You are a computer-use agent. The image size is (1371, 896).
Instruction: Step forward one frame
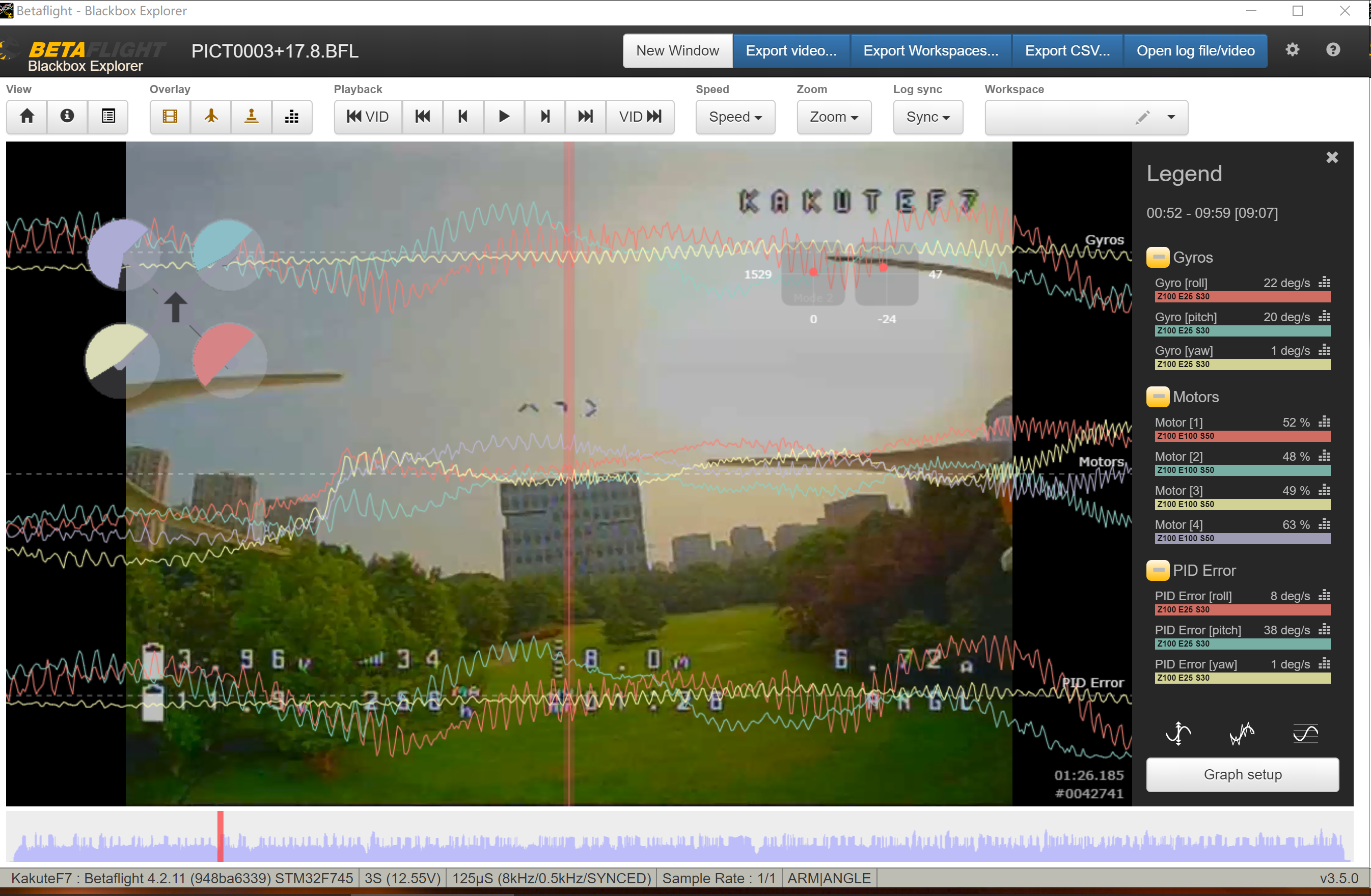tap(545, 117)
